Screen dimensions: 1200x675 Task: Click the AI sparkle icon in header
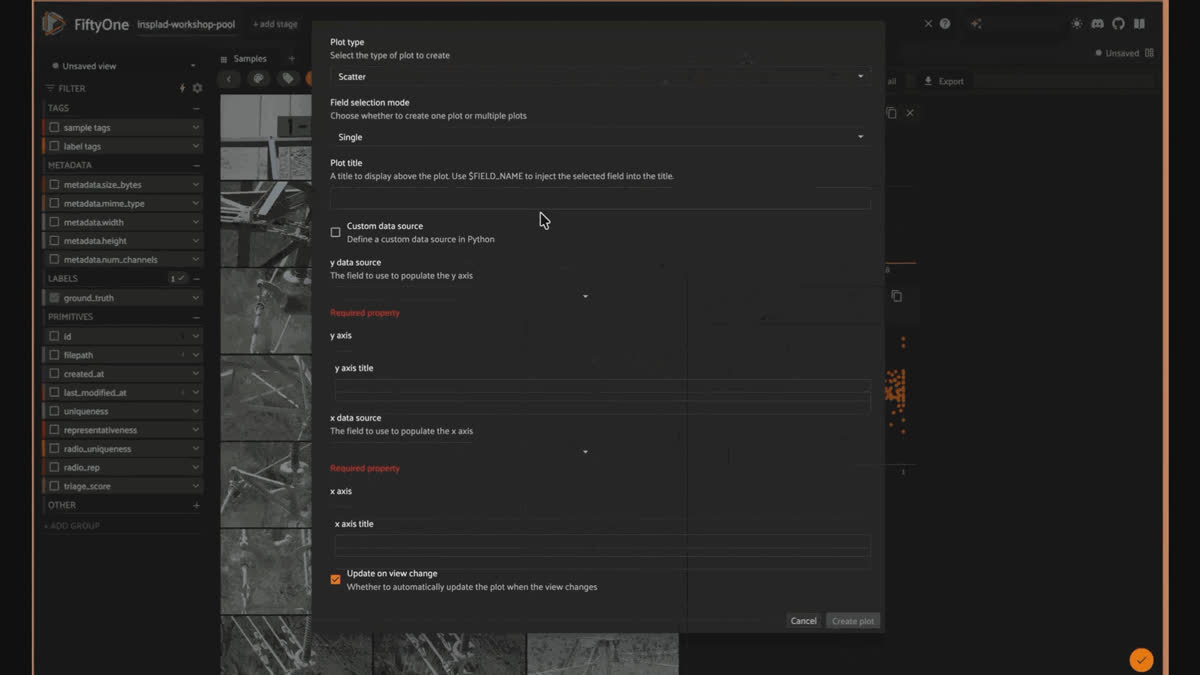pyautogui.click(x=976, y=24)
